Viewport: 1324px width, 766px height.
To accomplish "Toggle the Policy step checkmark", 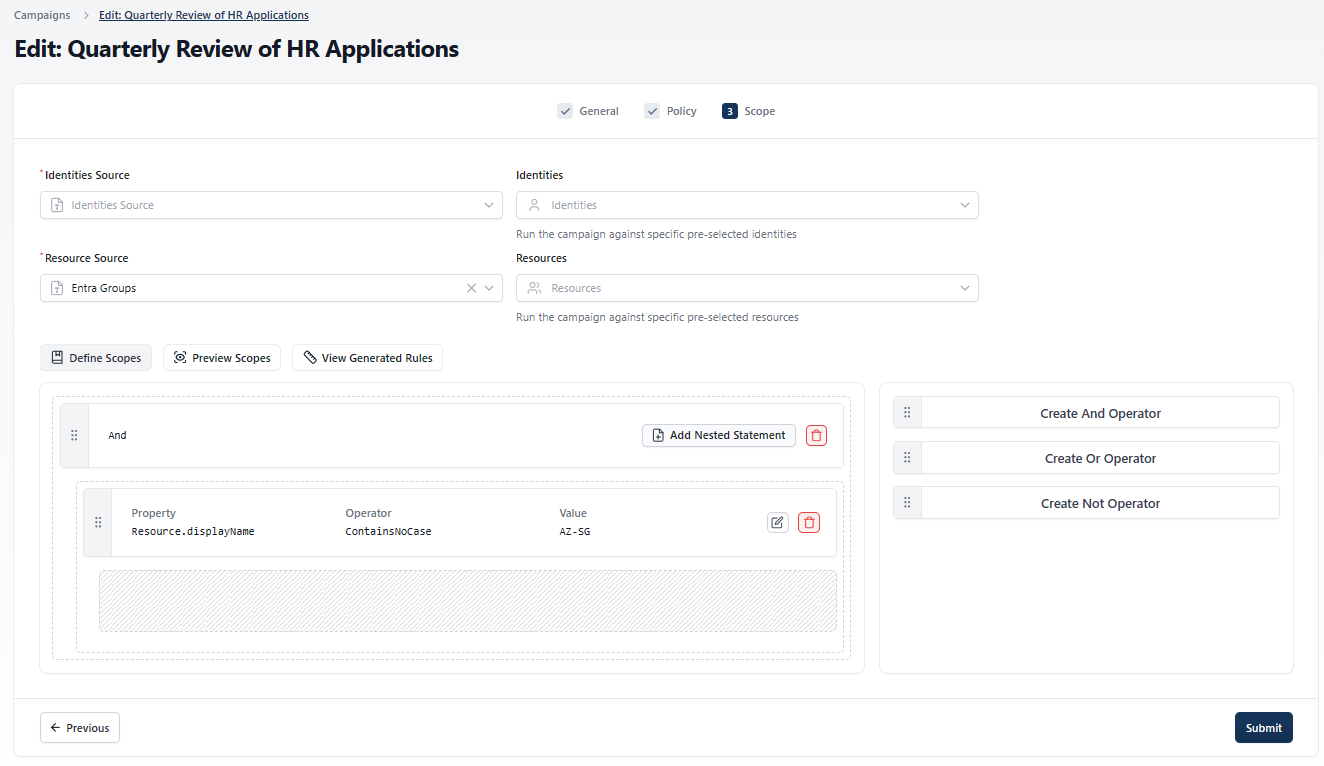I will (652, 111).
